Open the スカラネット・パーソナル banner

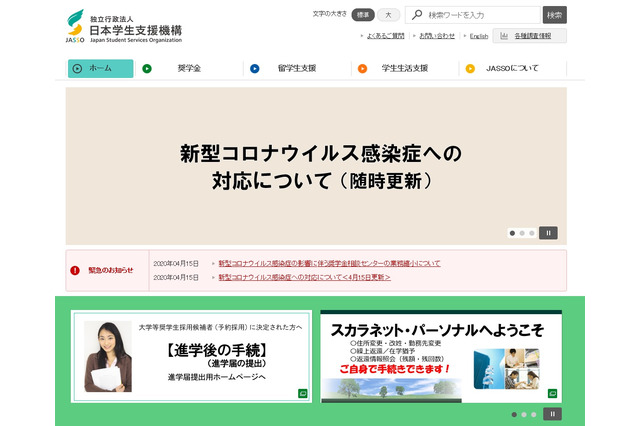click(x=441, y=356)
